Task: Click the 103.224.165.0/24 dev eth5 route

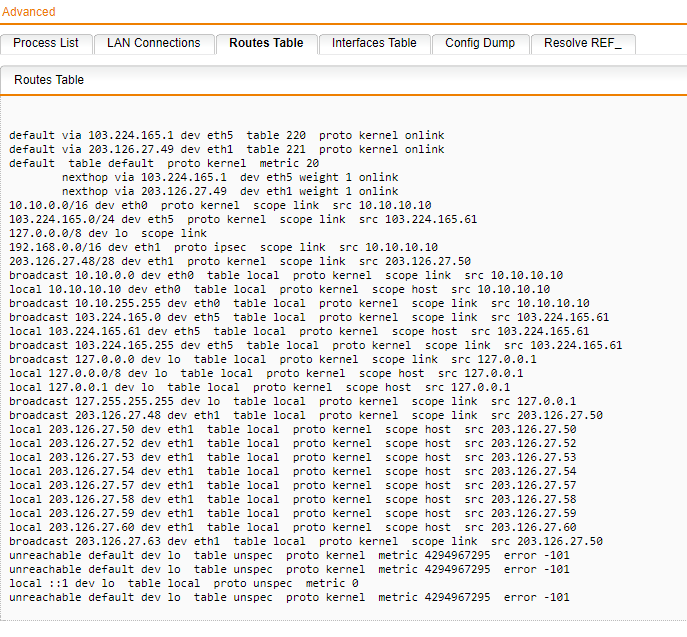Action: pos(243,219)
